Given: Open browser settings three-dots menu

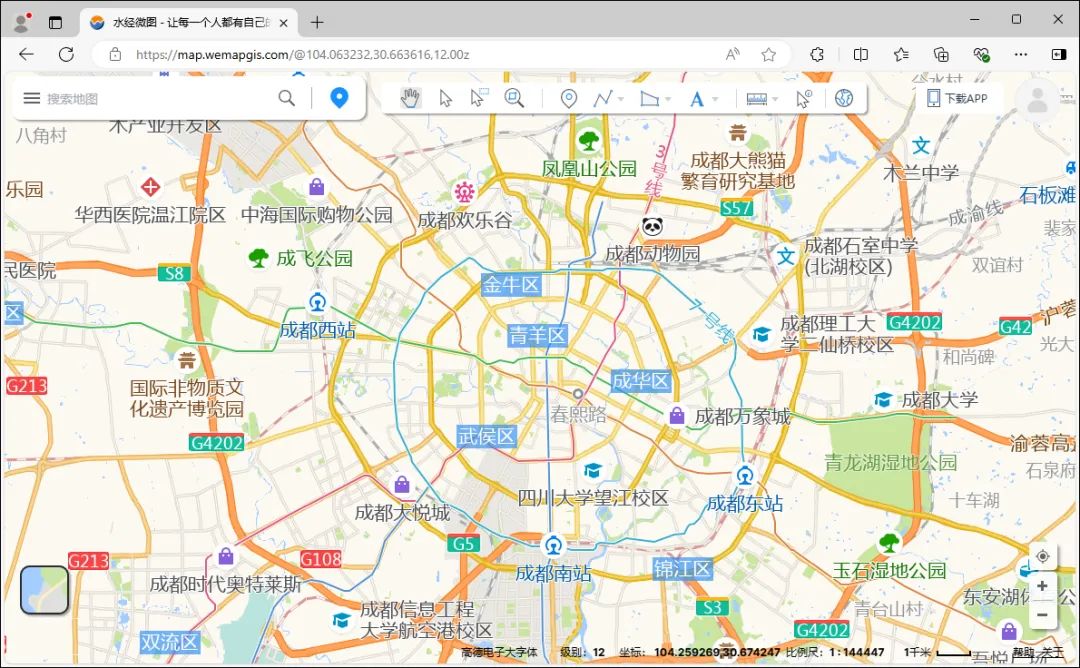Looking at the screenshot, I should coord(1021,54).
